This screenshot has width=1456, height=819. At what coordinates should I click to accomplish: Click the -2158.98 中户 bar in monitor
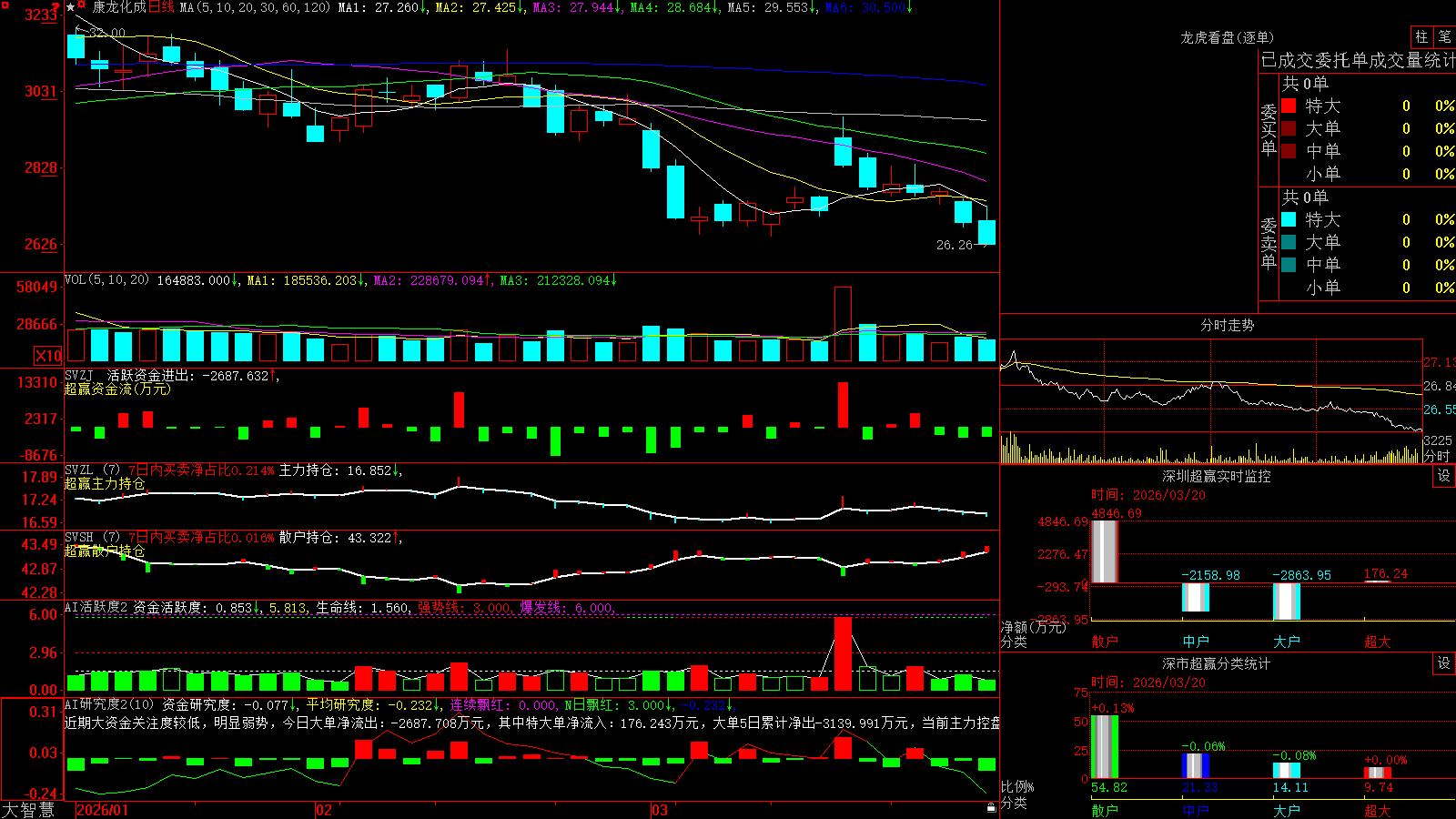(x=1196, y=598)
